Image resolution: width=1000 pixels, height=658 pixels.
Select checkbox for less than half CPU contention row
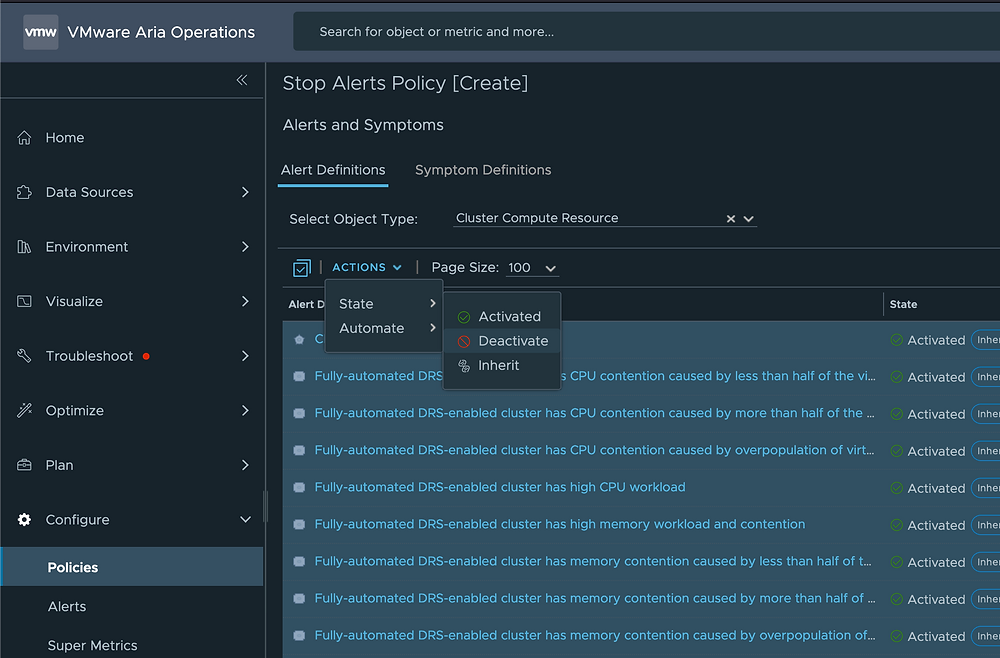click(299, 376)
